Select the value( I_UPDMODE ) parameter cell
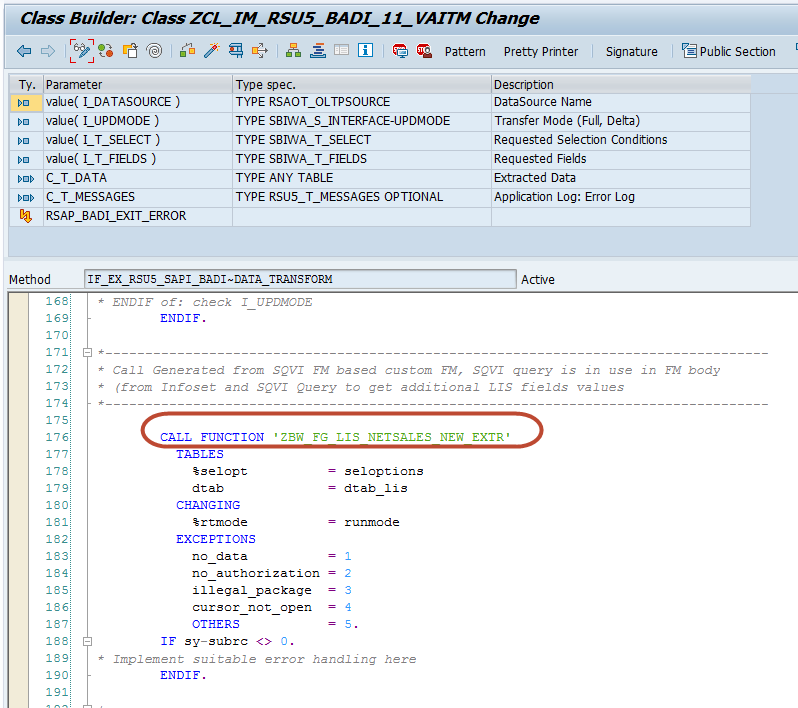 click(x=137, y=121)
